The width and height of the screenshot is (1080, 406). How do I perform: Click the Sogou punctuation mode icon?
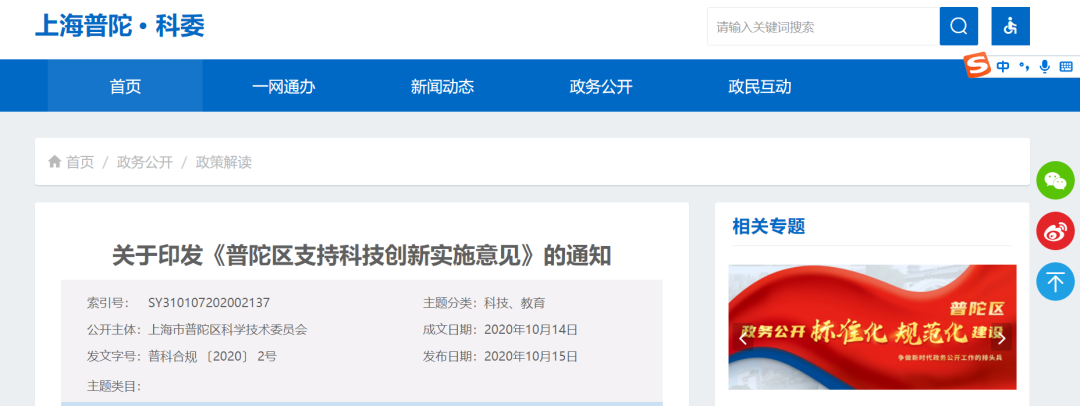coord(1024,66)
